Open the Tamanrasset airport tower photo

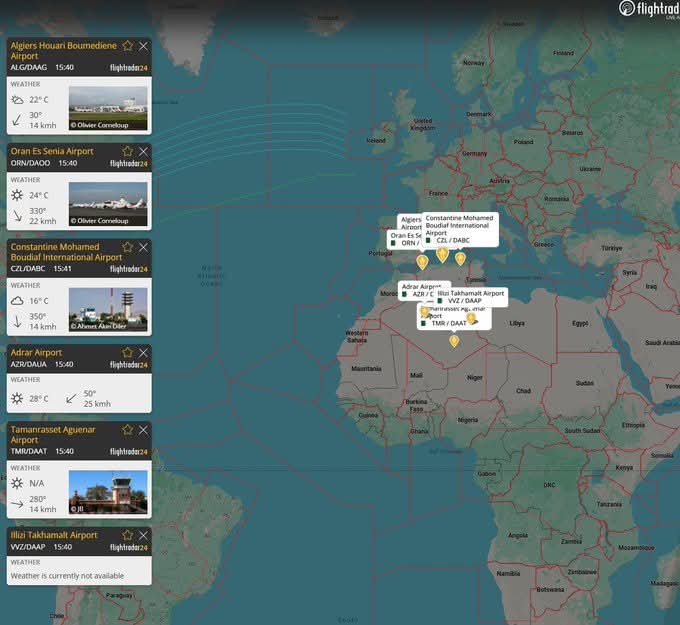pyautogui.click(x=108, y=492)
